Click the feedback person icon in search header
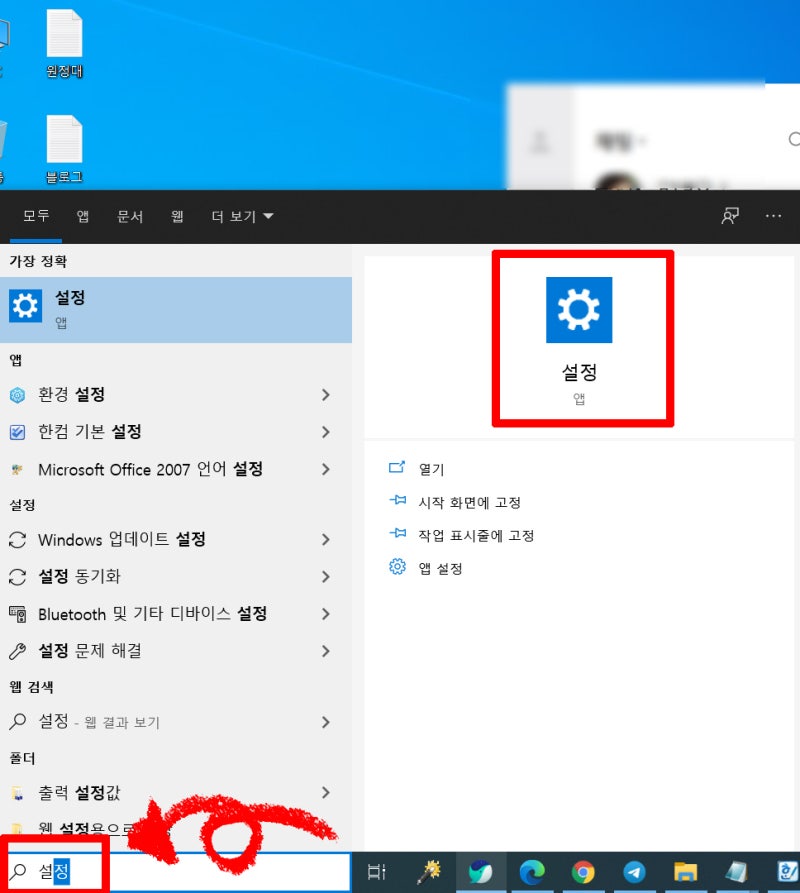 coord(730,216)
